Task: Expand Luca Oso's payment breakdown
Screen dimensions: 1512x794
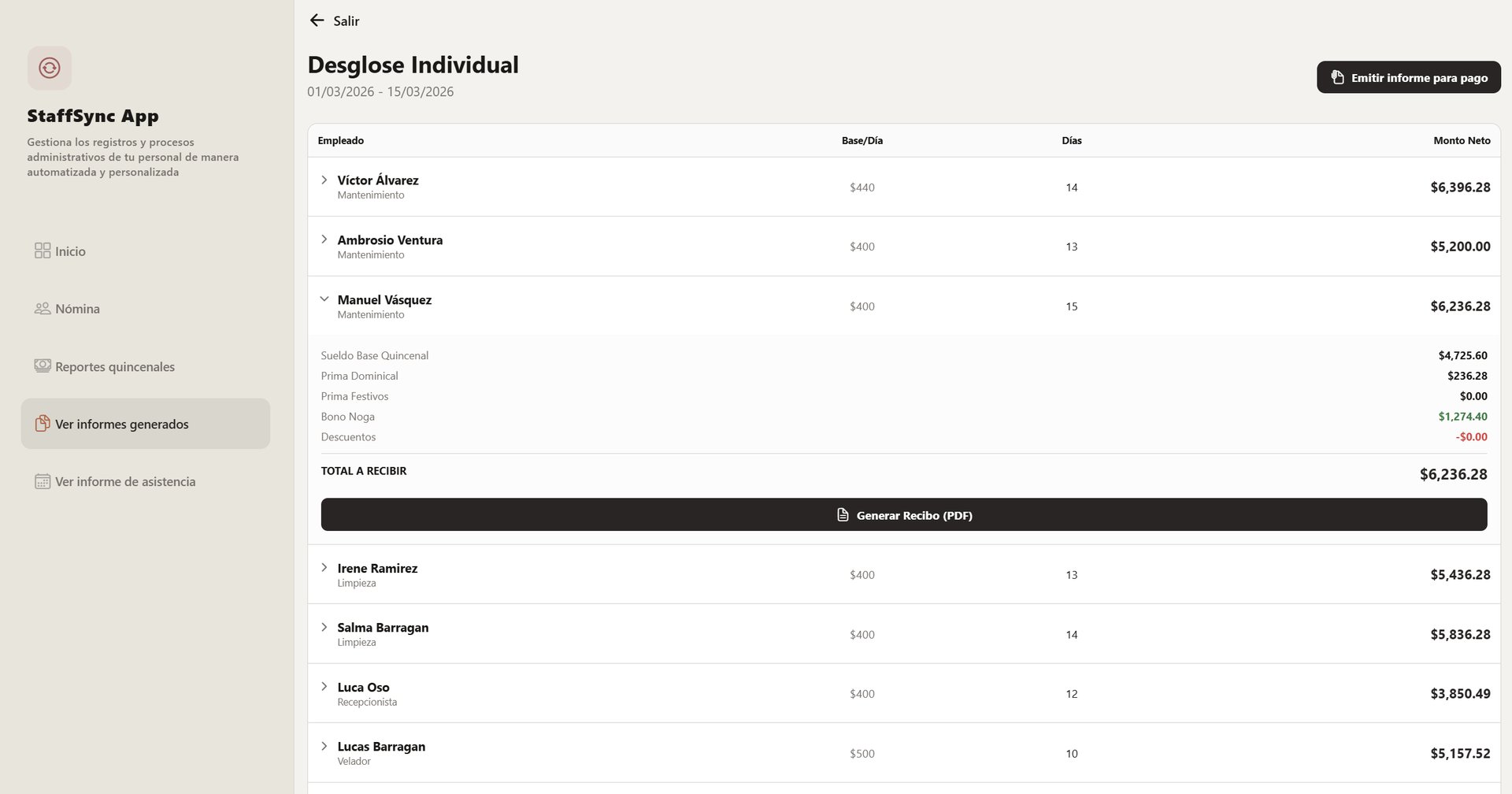Action: click(324, 687)
